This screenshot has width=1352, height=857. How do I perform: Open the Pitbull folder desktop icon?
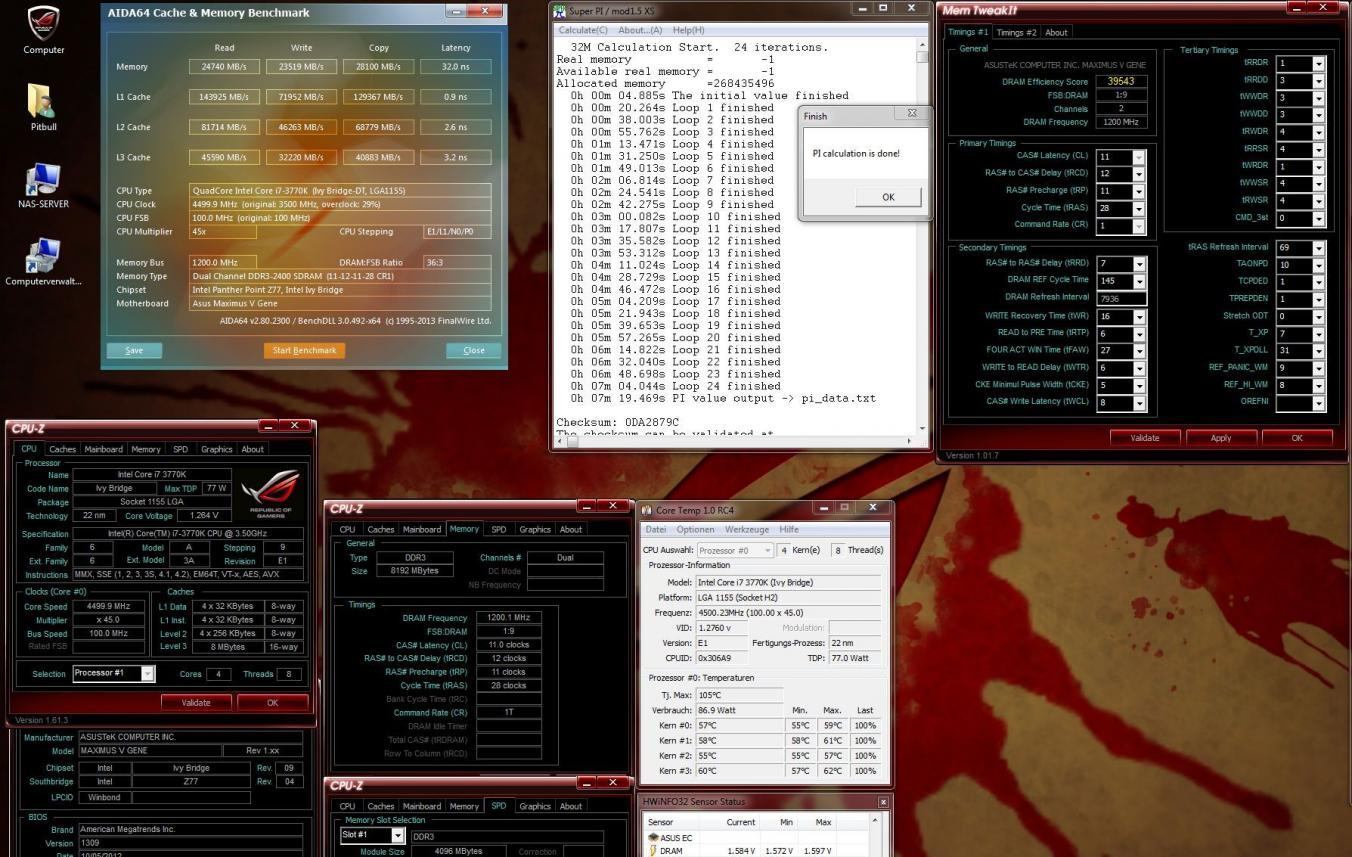point(43,108)
